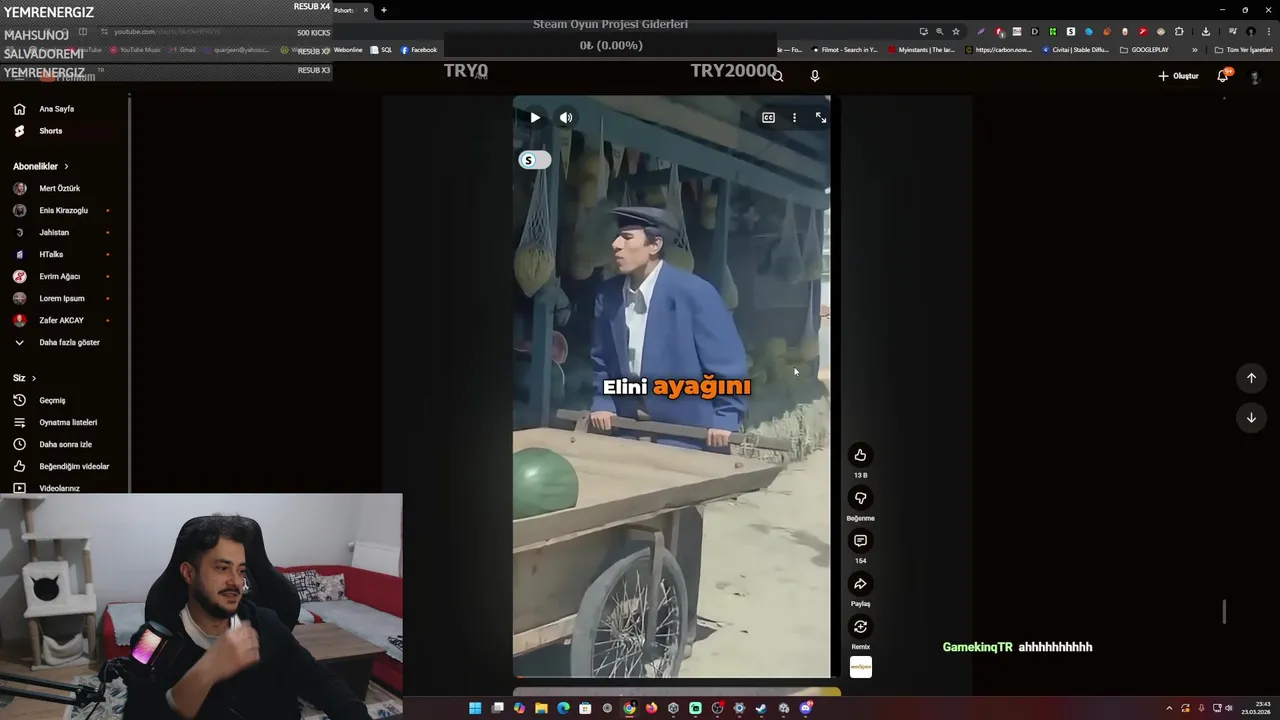This screenshot has height=720, width=1280.
Task: Open Firefox from the taskbar
Action: coord(651,708)
